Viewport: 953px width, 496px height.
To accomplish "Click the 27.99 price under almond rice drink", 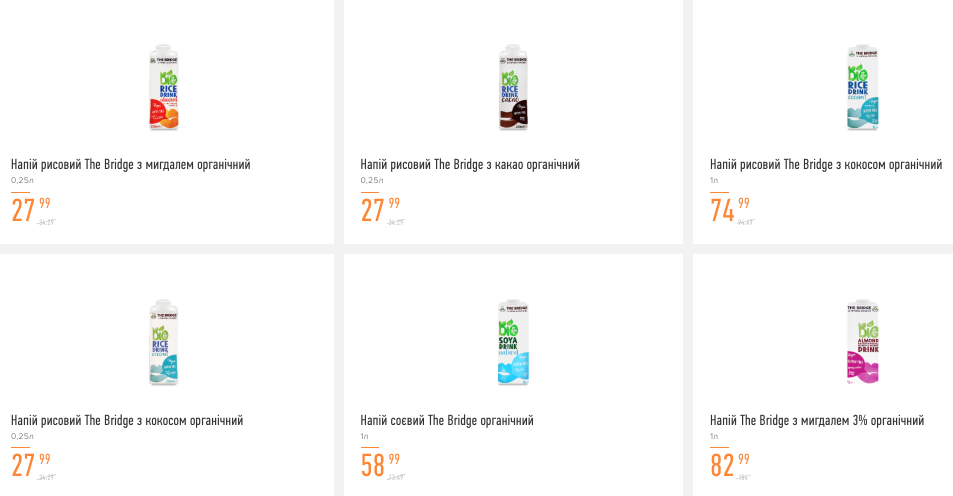I will [x=30, y=210].
